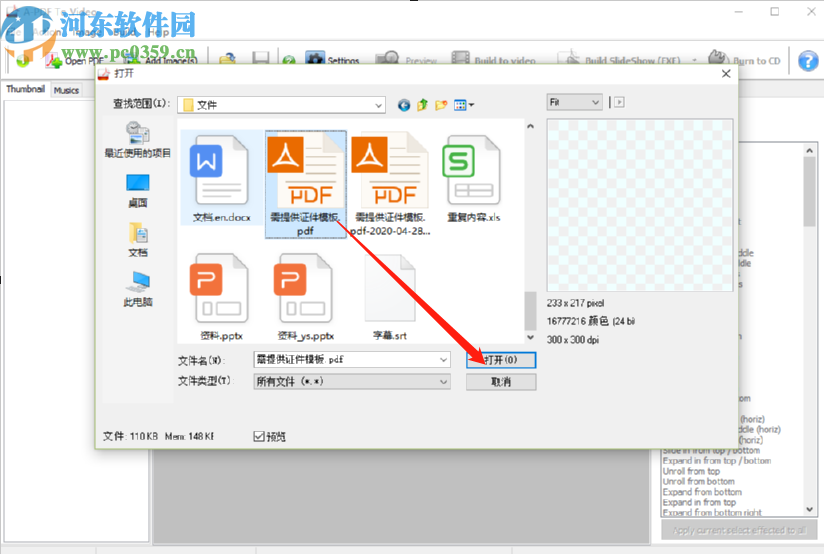The height and width of the screenshot is (554, 824).
Task: Expand the Build SlideShow dropdown arrow
Action: coord(695,60)
